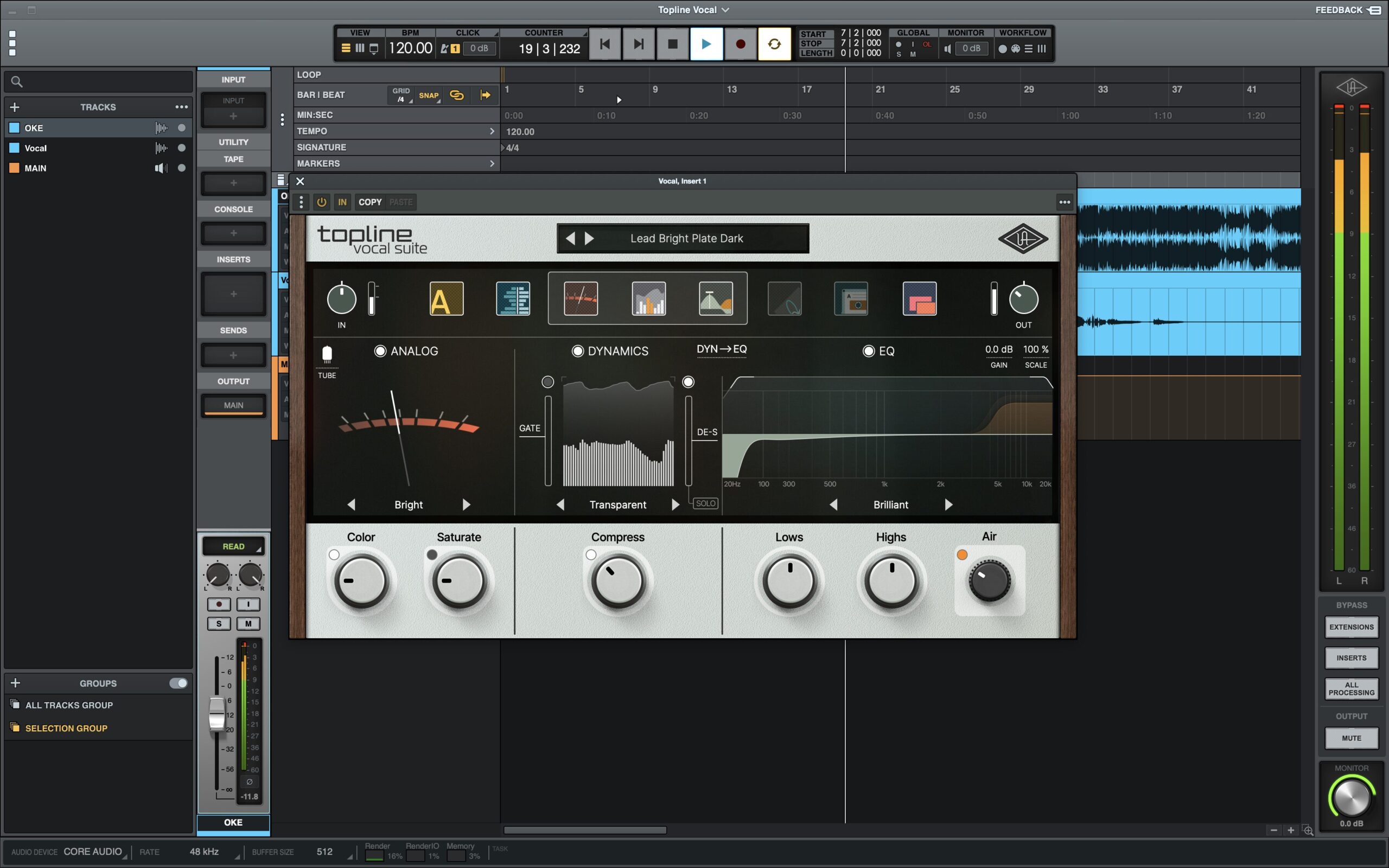The height and width of the screenshot is (868, 1389).
Task: Add a new group with plus icon
Action: pyautogui.click(x=16, y=682)
